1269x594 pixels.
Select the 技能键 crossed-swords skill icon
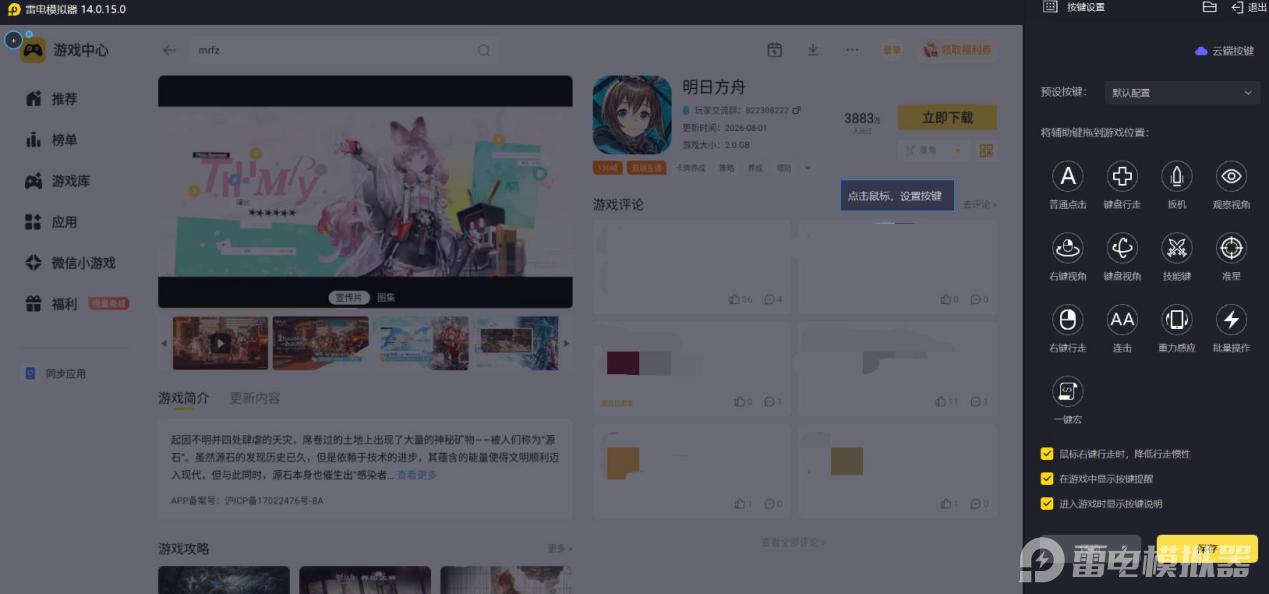coord(1177,248)
